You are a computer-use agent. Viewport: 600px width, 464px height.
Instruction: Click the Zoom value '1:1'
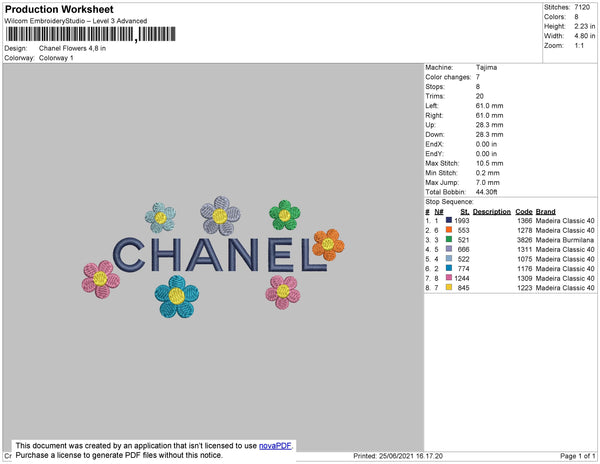click(x=579, y=46)
